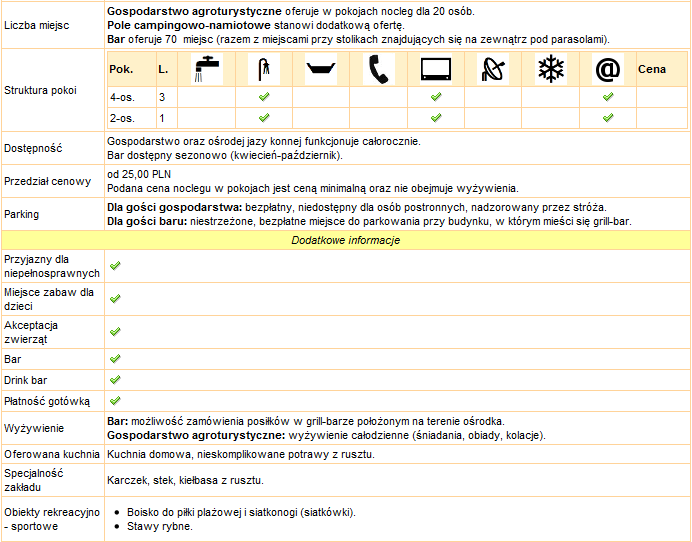
Task: Click internet checkmark in 2-os. row
Action: [608, 118]
